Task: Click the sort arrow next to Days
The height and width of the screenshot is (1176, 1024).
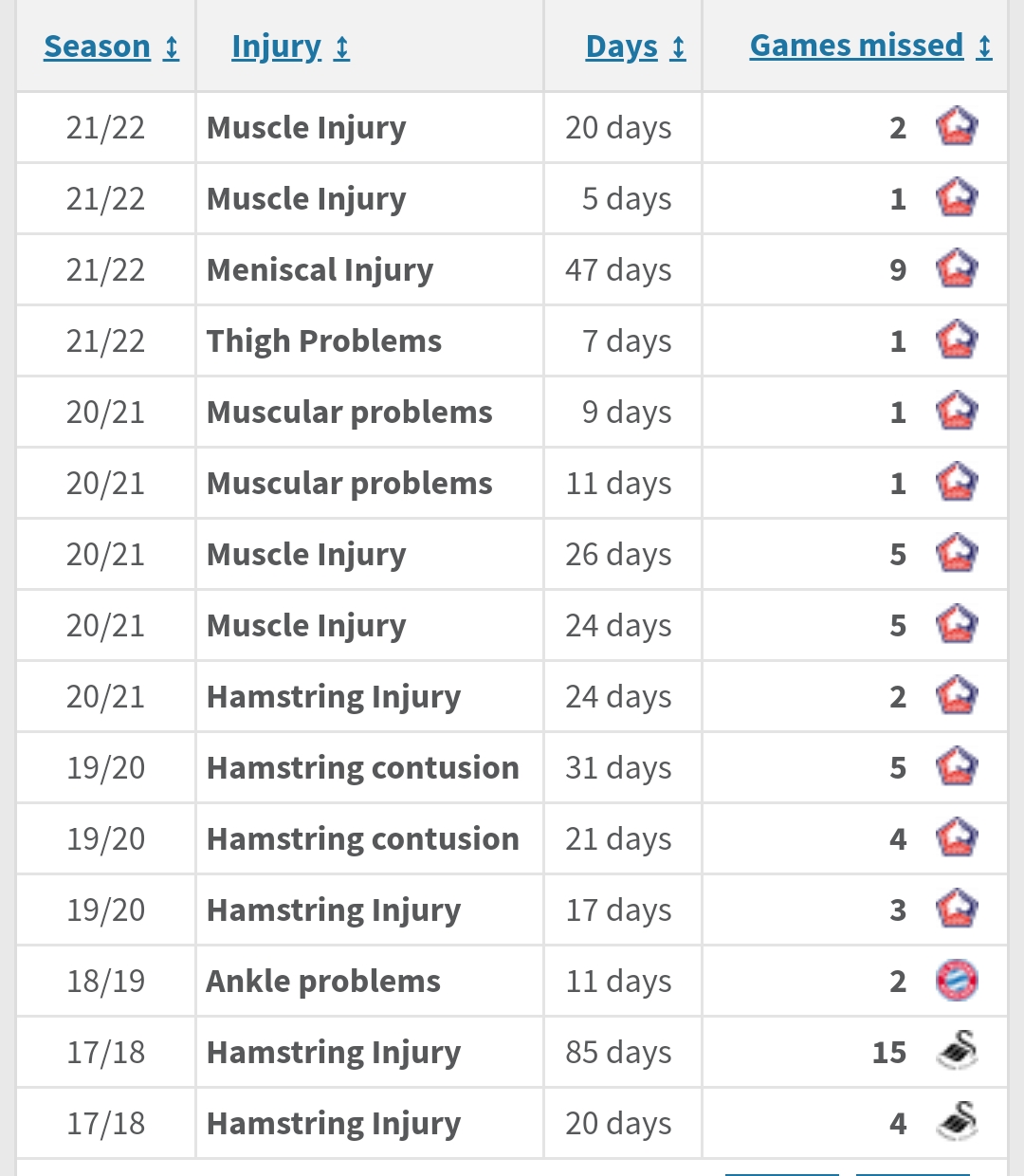Action: coord(678,47)
